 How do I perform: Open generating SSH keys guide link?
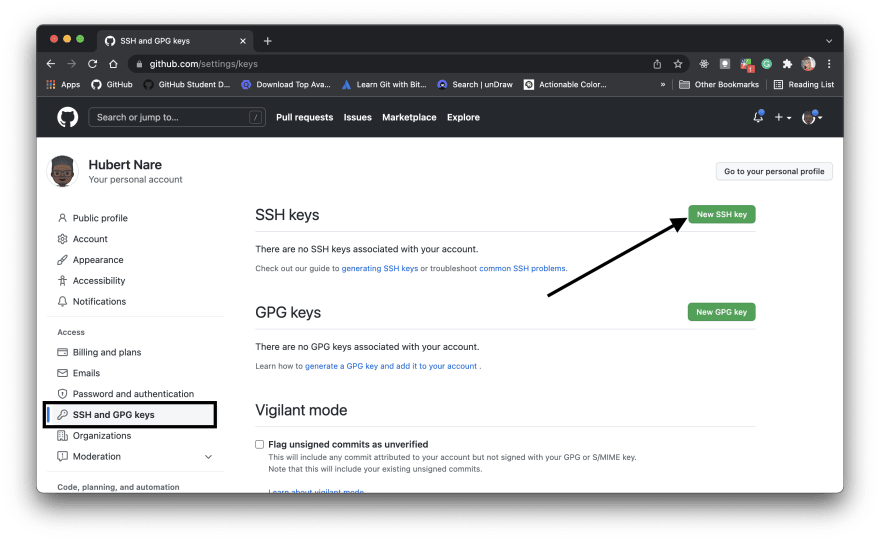(380, 268)
